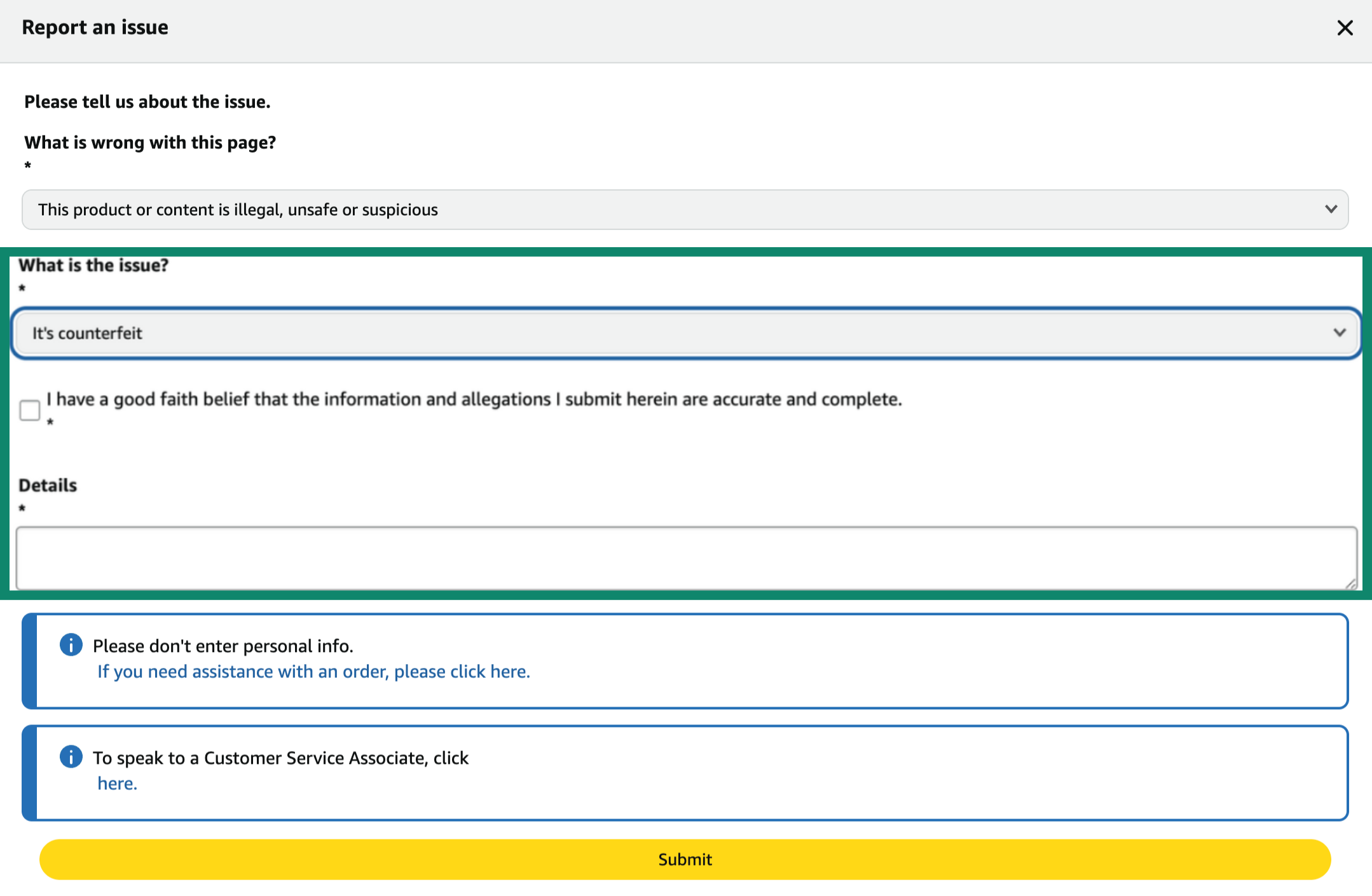Click the info icon beside Customer Service message
Screen dimensions: 1372x896
[x=71, y=757]
